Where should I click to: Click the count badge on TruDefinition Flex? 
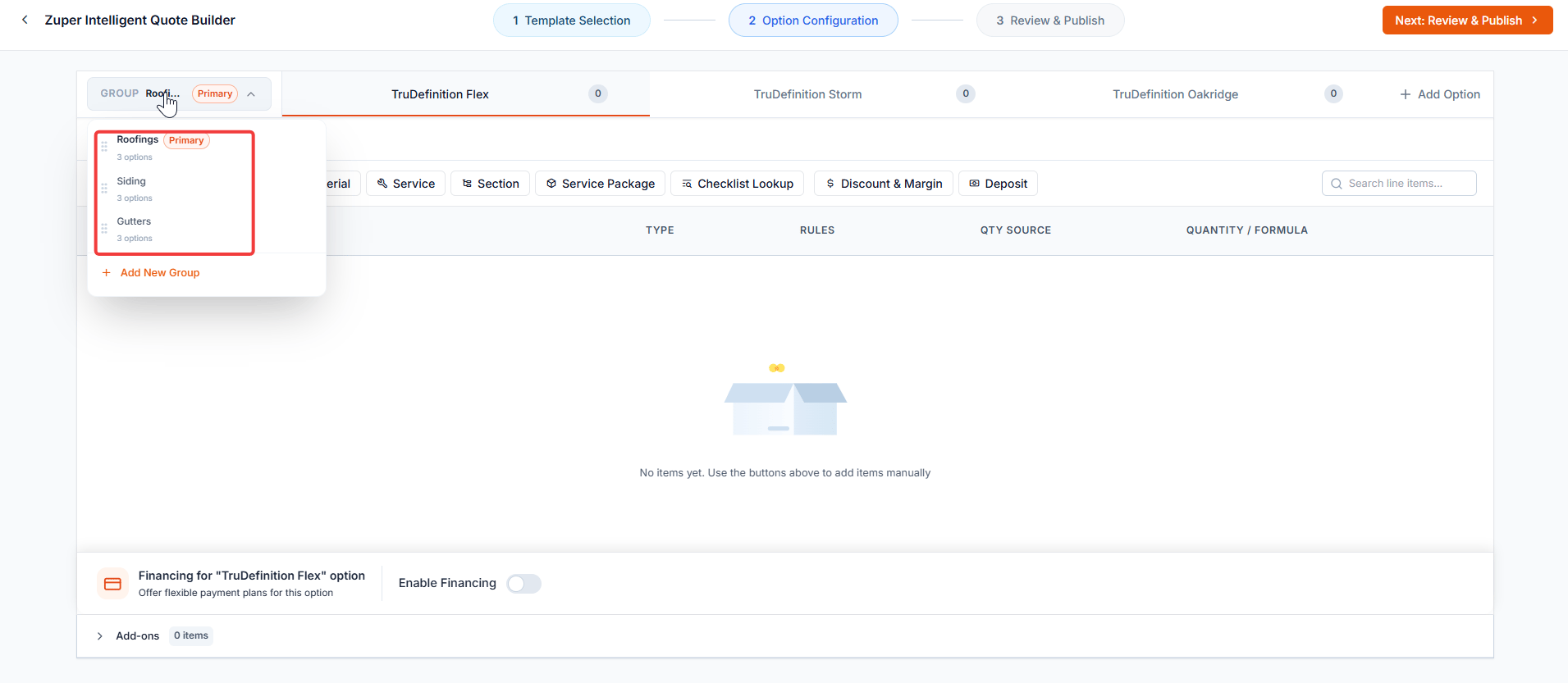(598, 94)
